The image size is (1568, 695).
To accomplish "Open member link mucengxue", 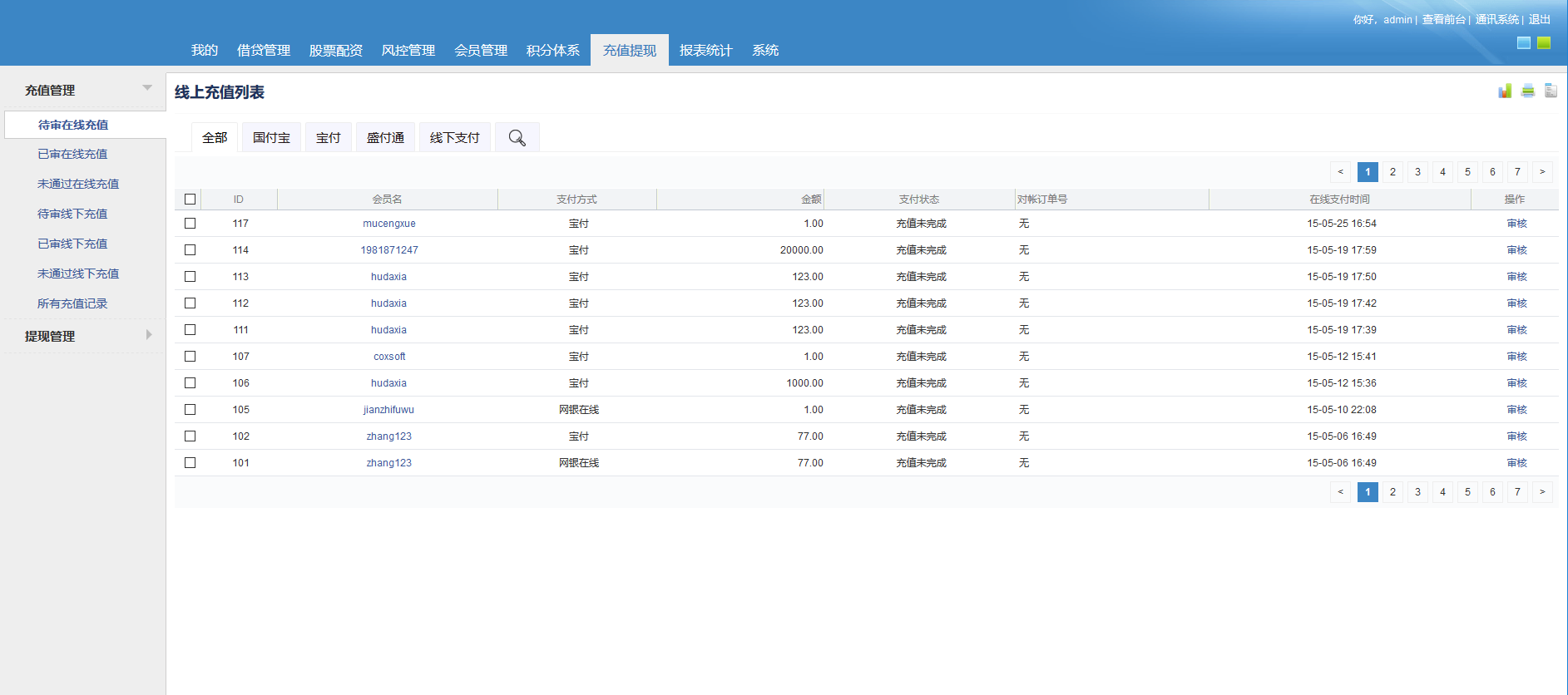I will pos(388,224).
